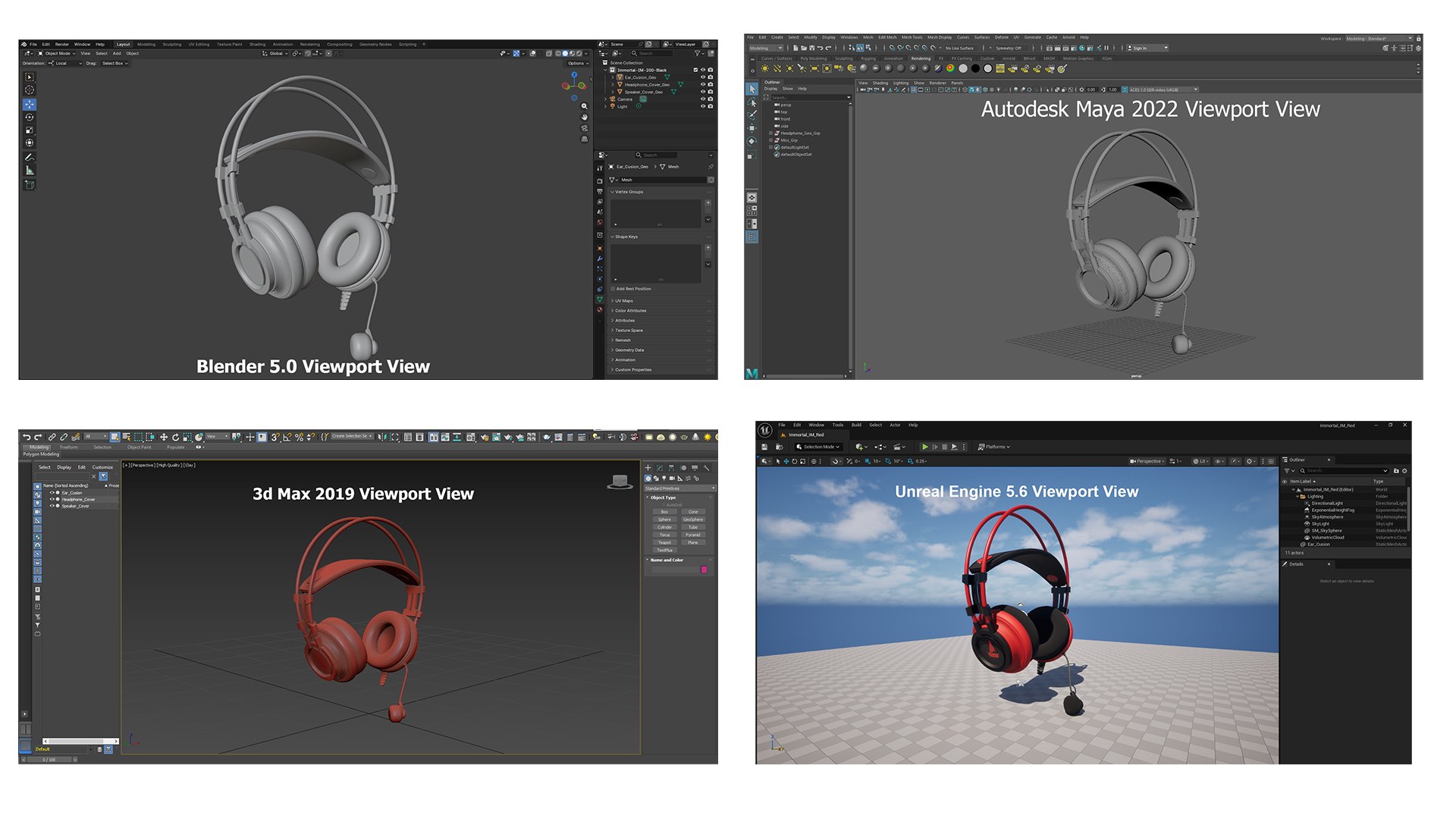Uncheck Immortal-IM-200-Black collection checkbox
This screenshot has width=1456, height=819.
(x=695, y=70)
